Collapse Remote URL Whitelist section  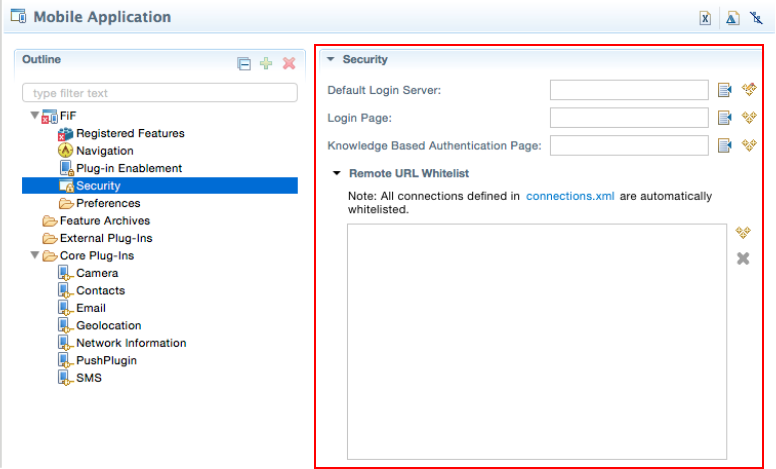(337, 173)
